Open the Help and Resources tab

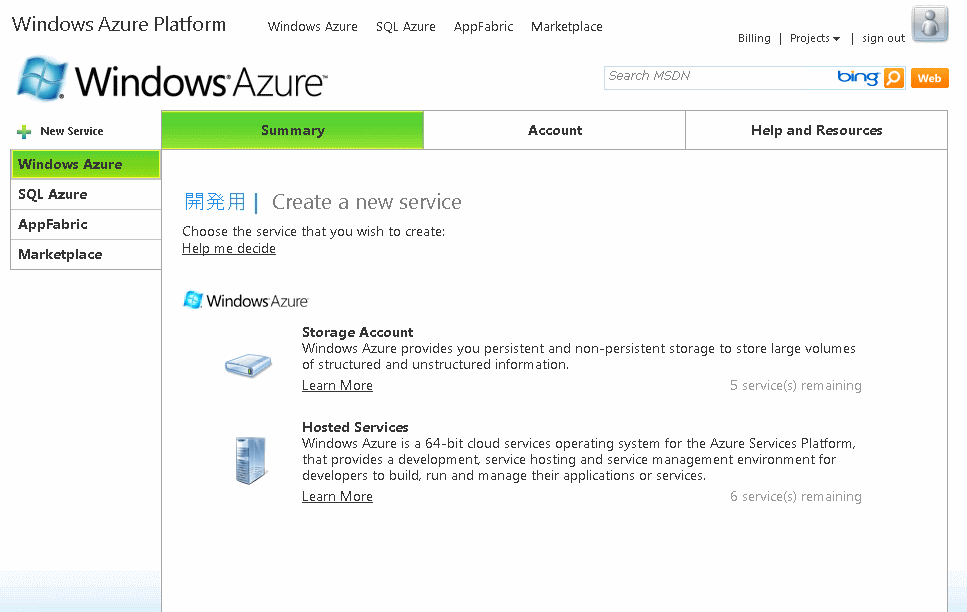[x=817, y=130]
